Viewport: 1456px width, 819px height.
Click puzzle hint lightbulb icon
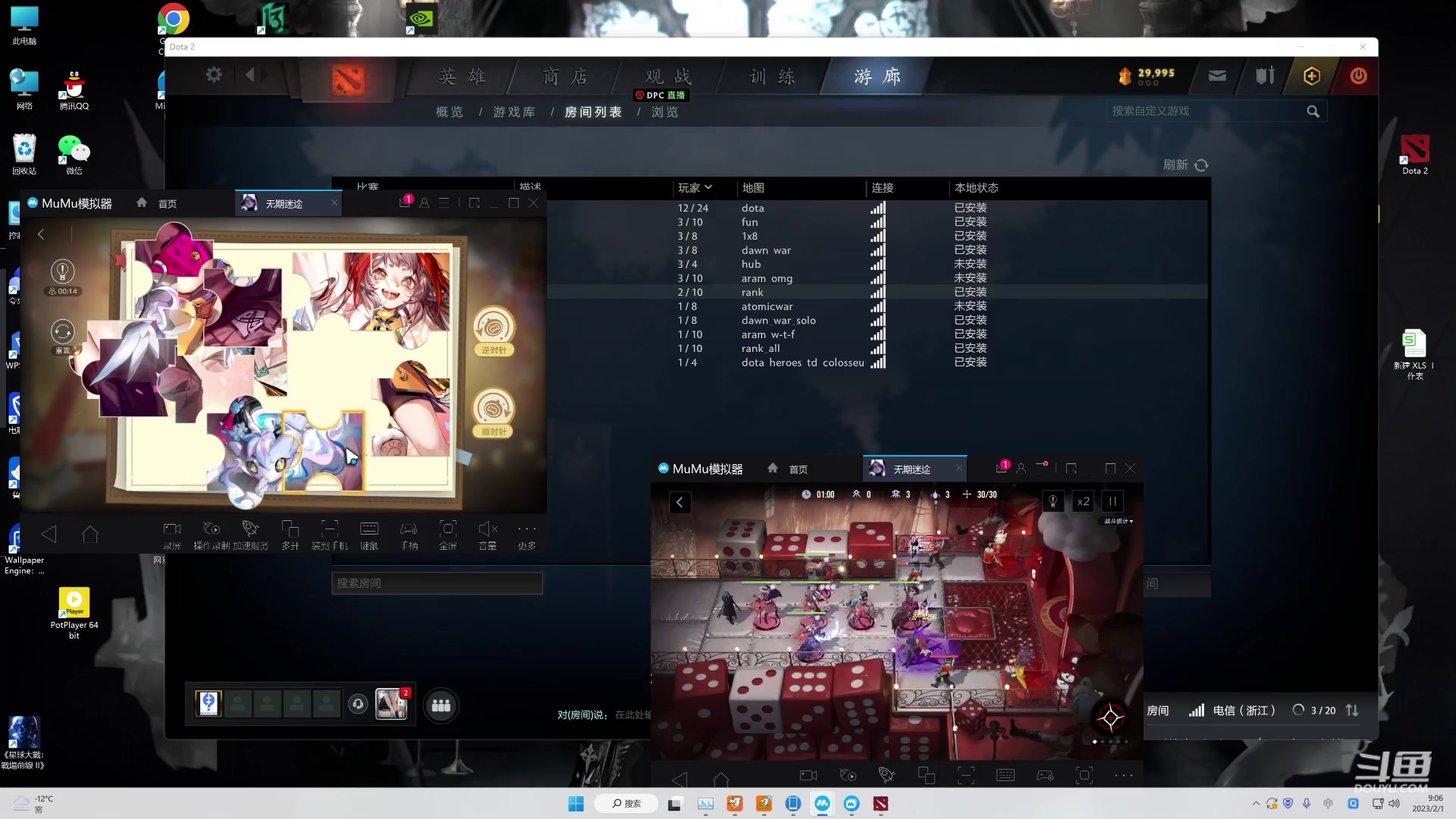[62, 271]
